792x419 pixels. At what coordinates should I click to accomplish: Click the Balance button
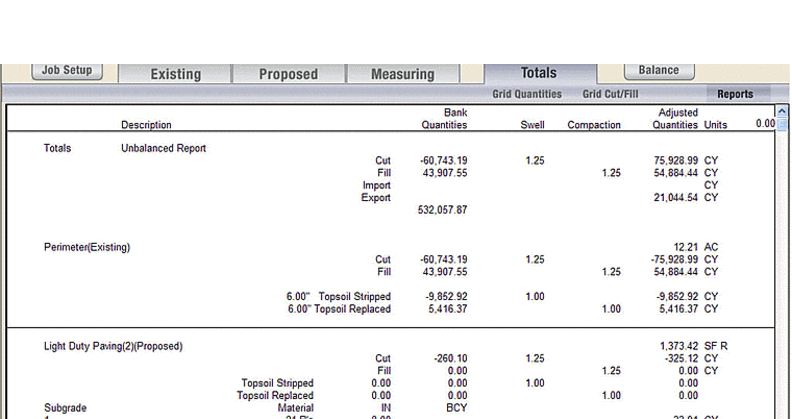(x=659, y=71)
